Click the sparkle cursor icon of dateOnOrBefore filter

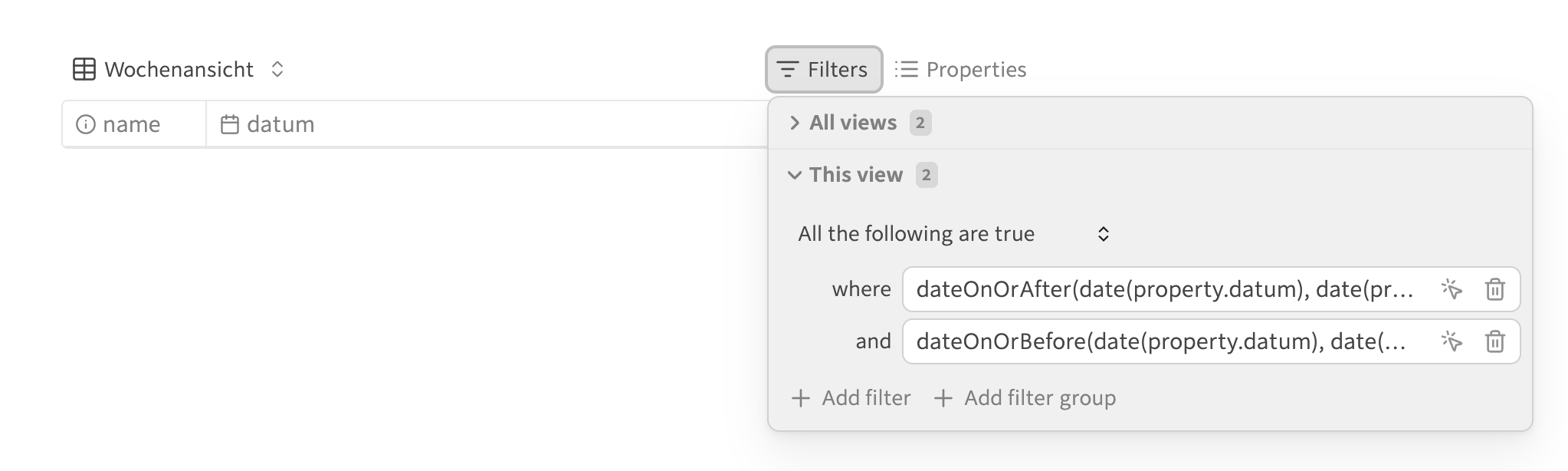pyautogui.click(x=1452, y=341)
